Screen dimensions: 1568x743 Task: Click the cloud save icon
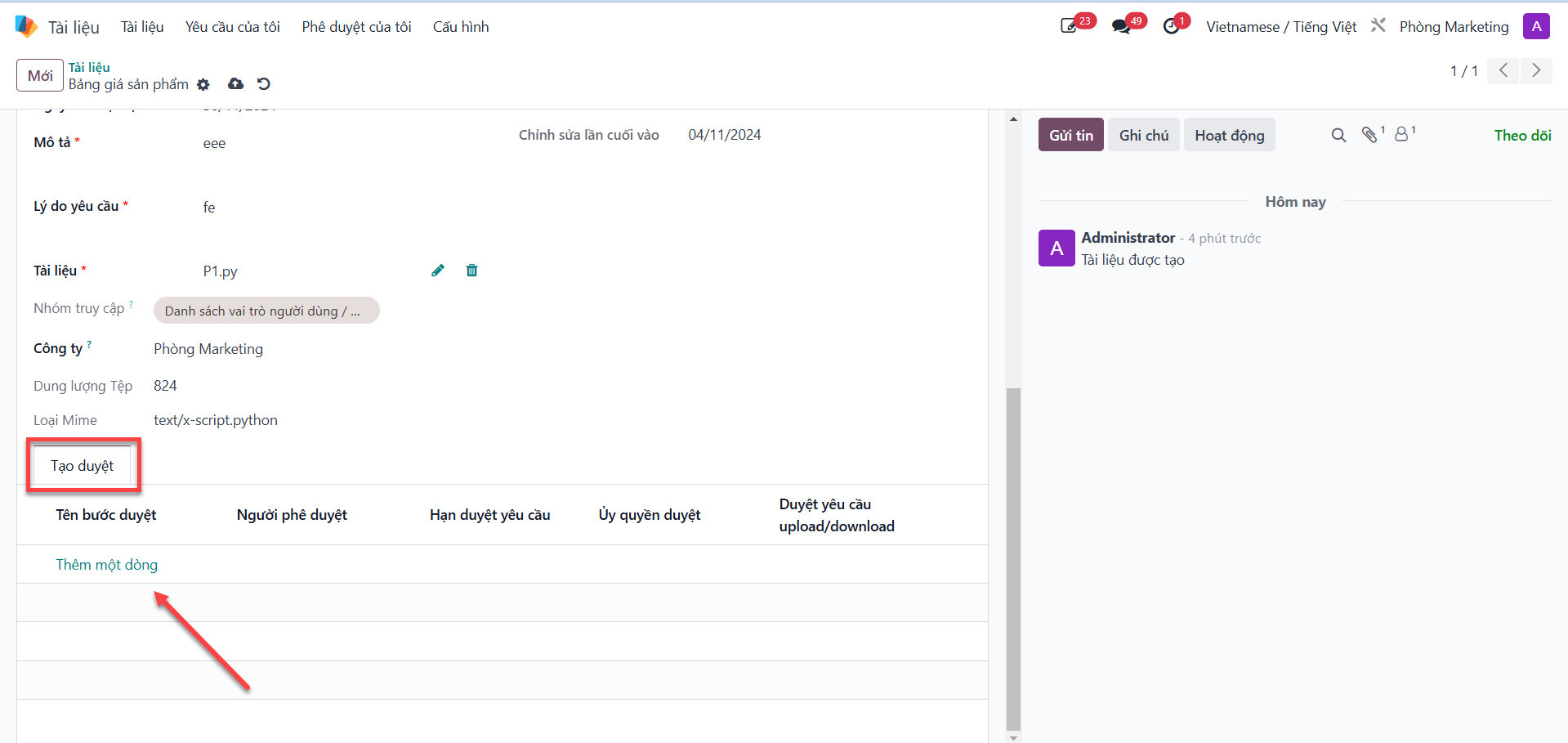point(235,83)
